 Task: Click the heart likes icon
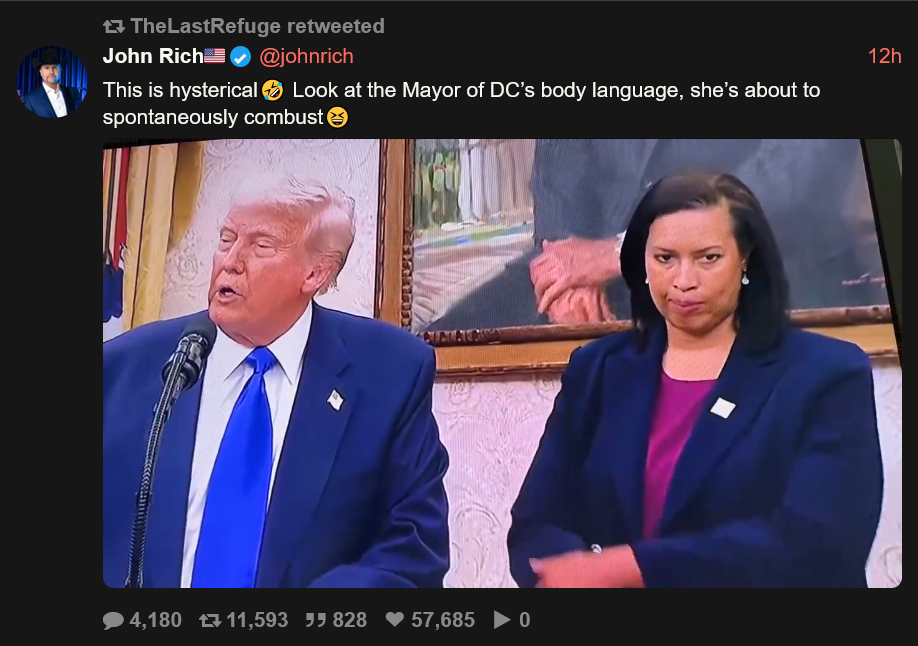[395, 620]
